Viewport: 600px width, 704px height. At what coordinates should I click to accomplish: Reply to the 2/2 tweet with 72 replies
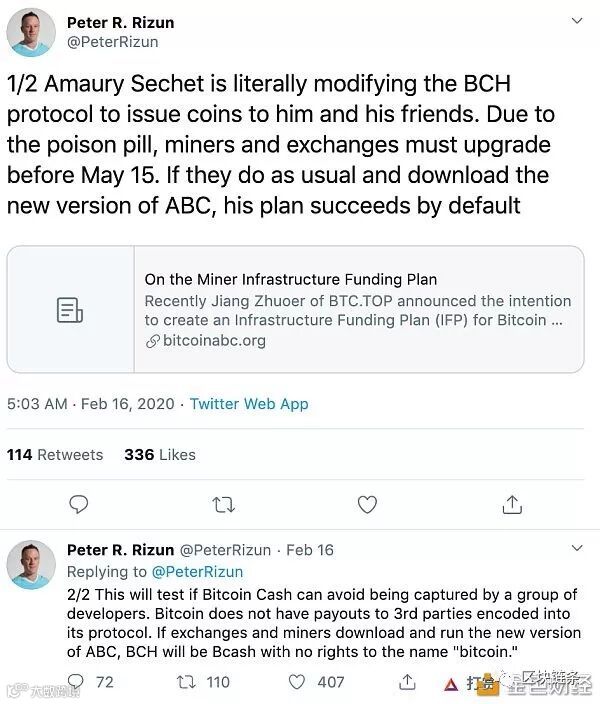pyautogui.click(x=78, y=682)
